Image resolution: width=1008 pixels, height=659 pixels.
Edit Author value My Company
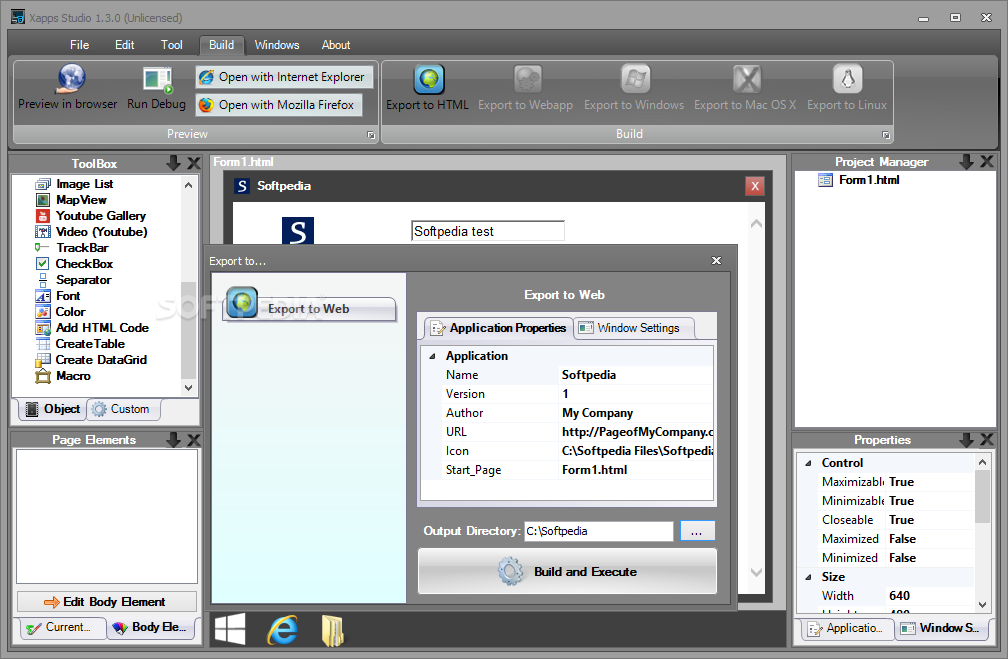pos(636,413)
